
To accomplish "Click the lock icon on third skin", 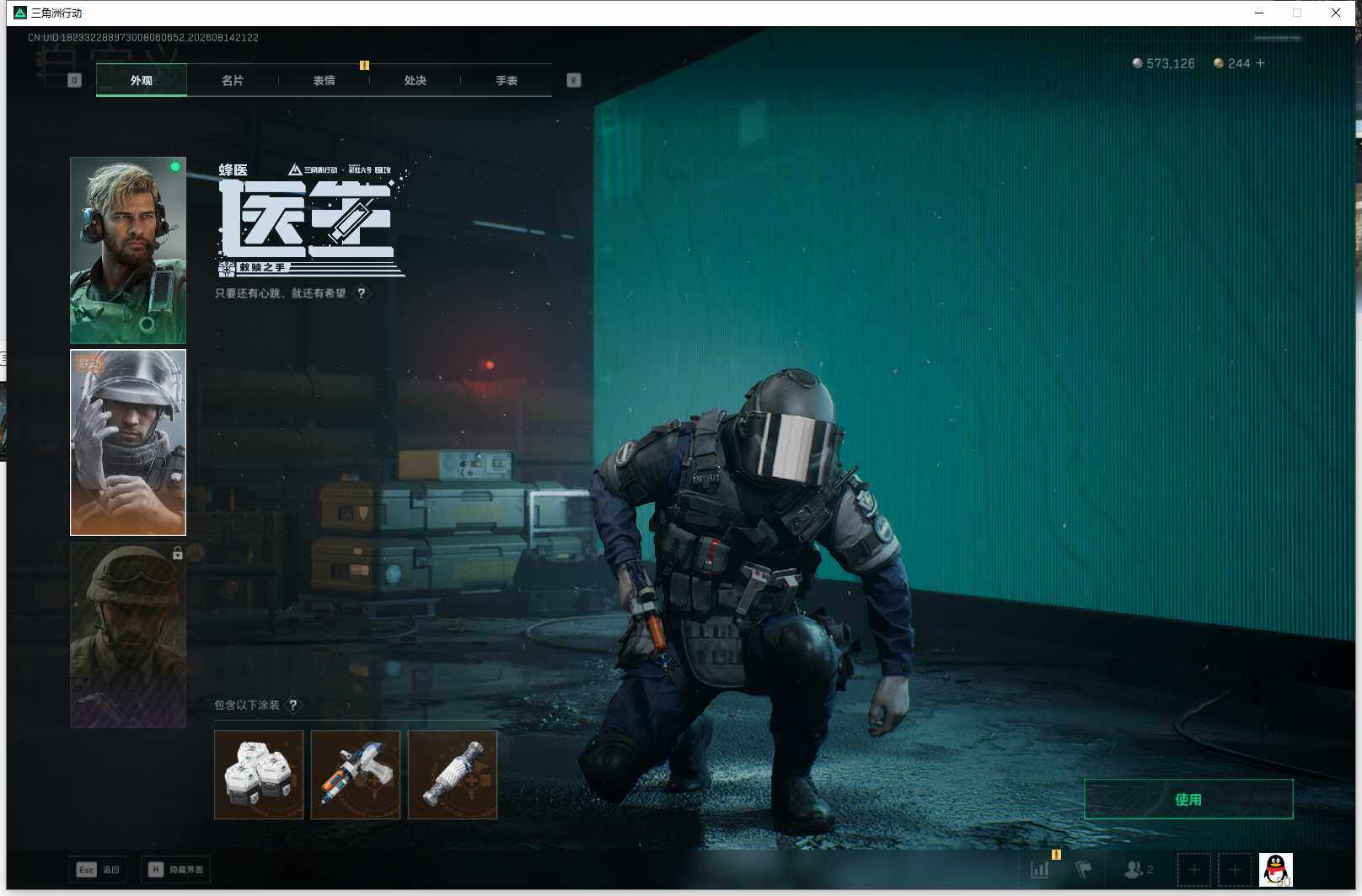I will pyautogui.click(x=177, y=553).
